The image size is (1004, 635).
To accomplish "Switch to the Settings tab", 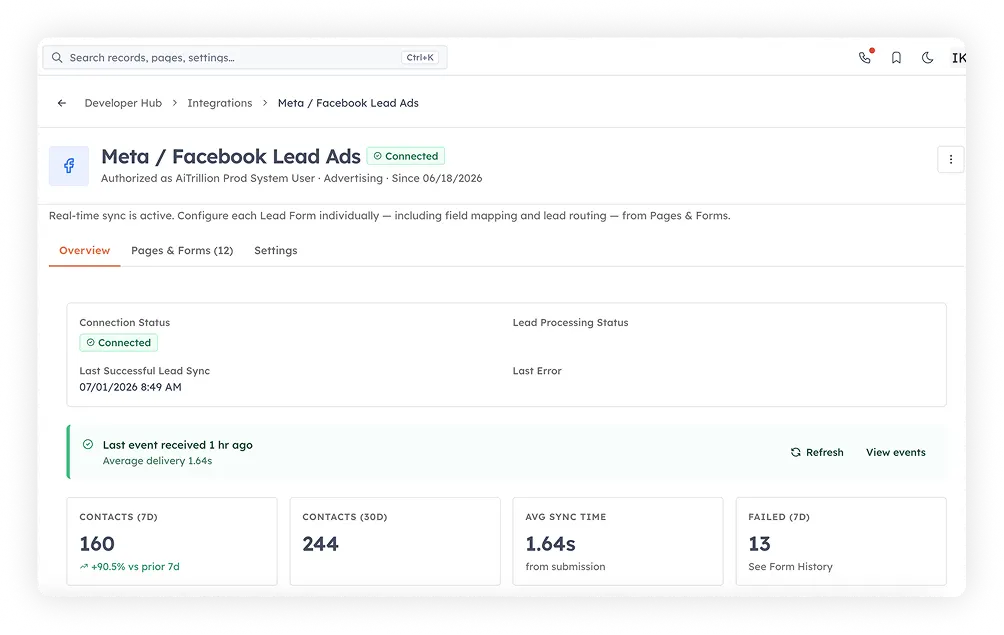I will (275, 250).
